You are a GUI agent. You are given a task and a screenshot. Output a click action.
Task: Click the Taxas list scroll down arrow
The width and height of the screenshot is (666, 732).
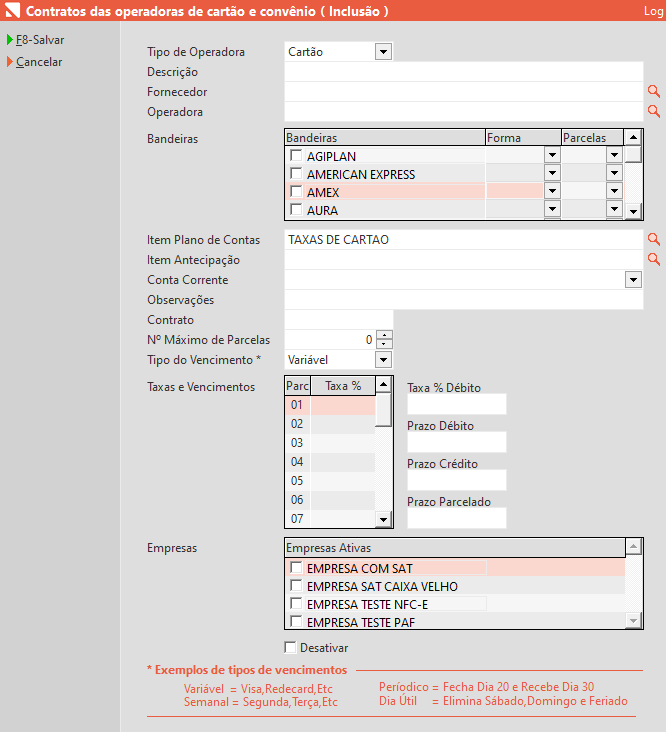(383, 519)
